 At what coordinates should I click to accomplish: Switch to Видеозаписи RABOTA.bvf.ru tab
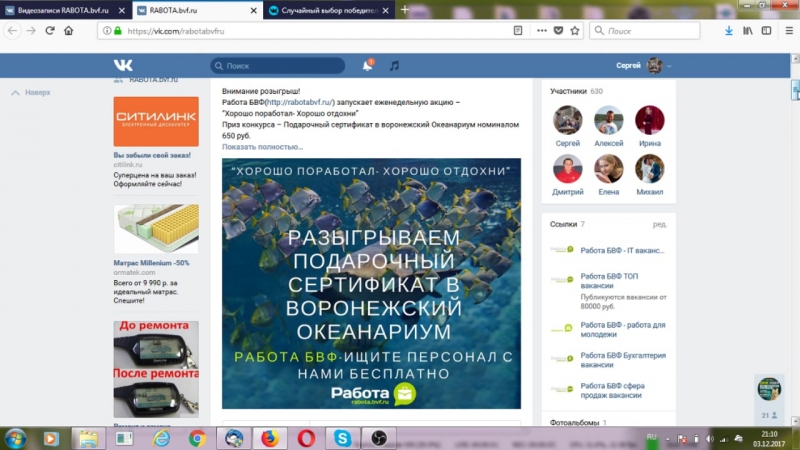click(63, 10)
